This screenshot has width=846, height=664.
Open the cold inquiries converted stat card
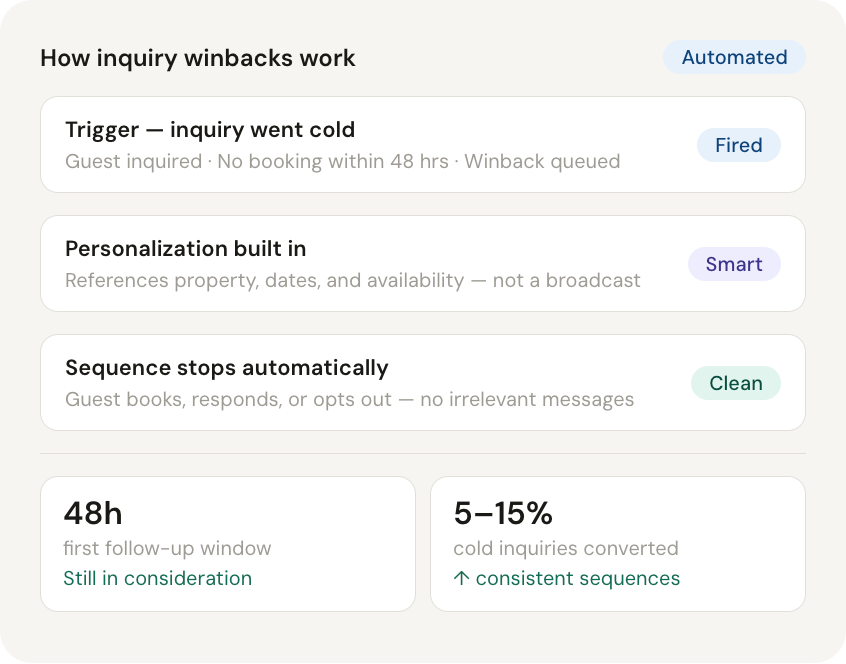point(617,543)
